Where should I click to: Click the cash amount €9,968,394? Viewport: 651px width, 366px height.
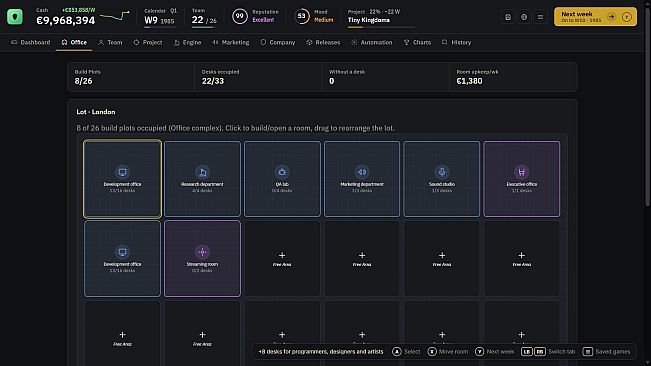66,20
